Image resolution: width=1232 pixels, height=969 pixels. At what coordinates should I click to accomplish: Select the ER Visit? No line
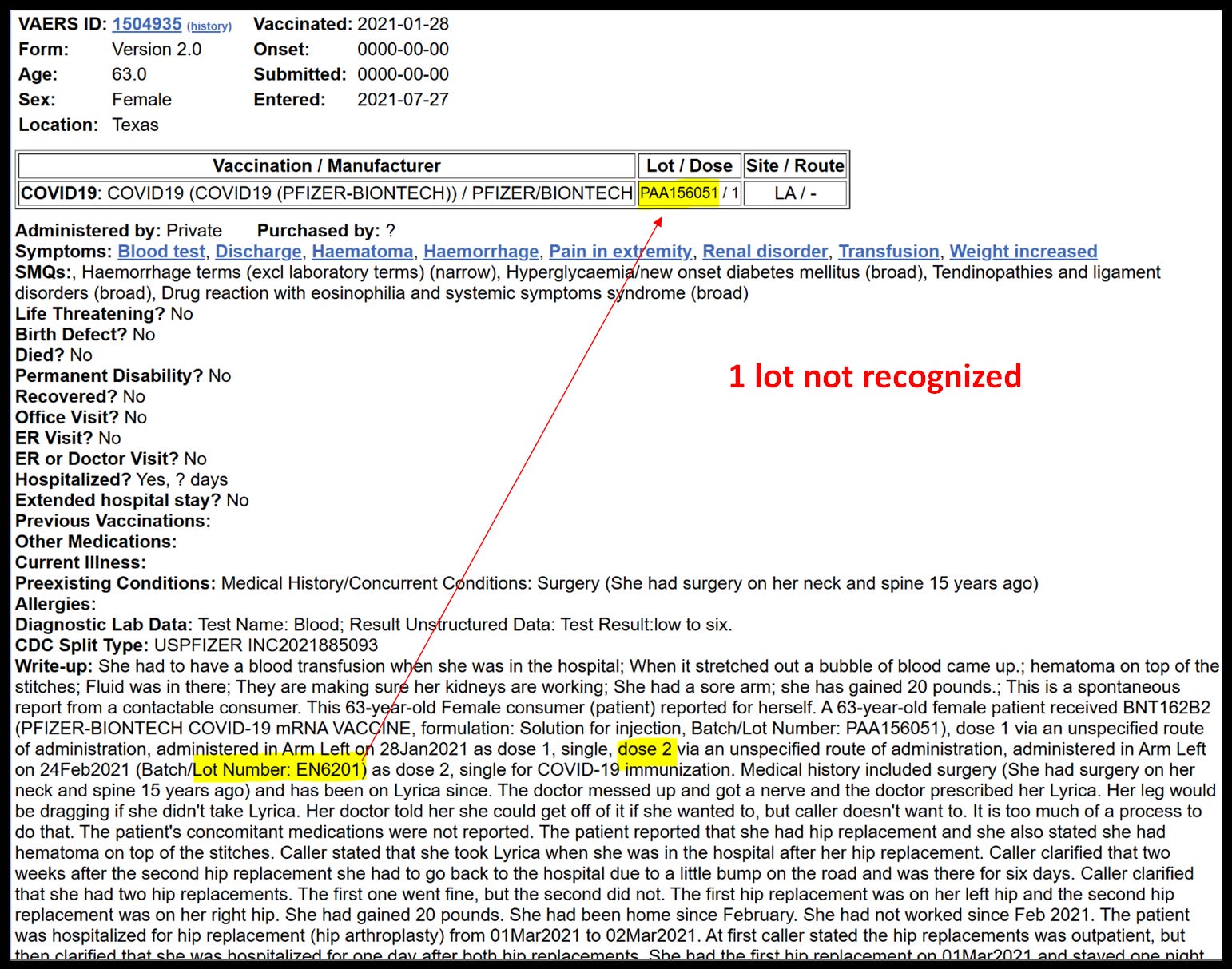(68, 439)
